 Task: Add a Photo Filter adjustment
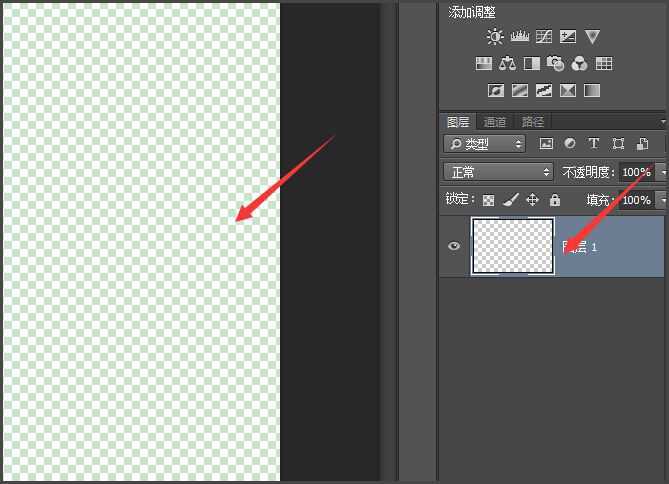pos(556,64)
